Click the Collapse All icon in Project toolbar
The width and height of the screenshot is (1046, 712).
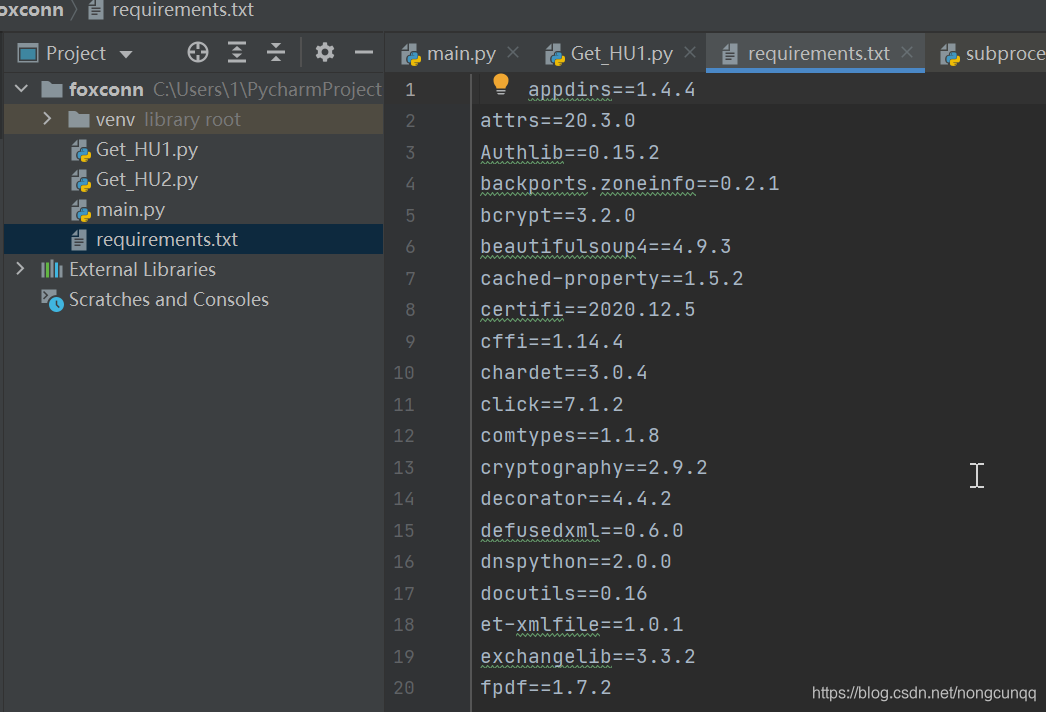276,52
